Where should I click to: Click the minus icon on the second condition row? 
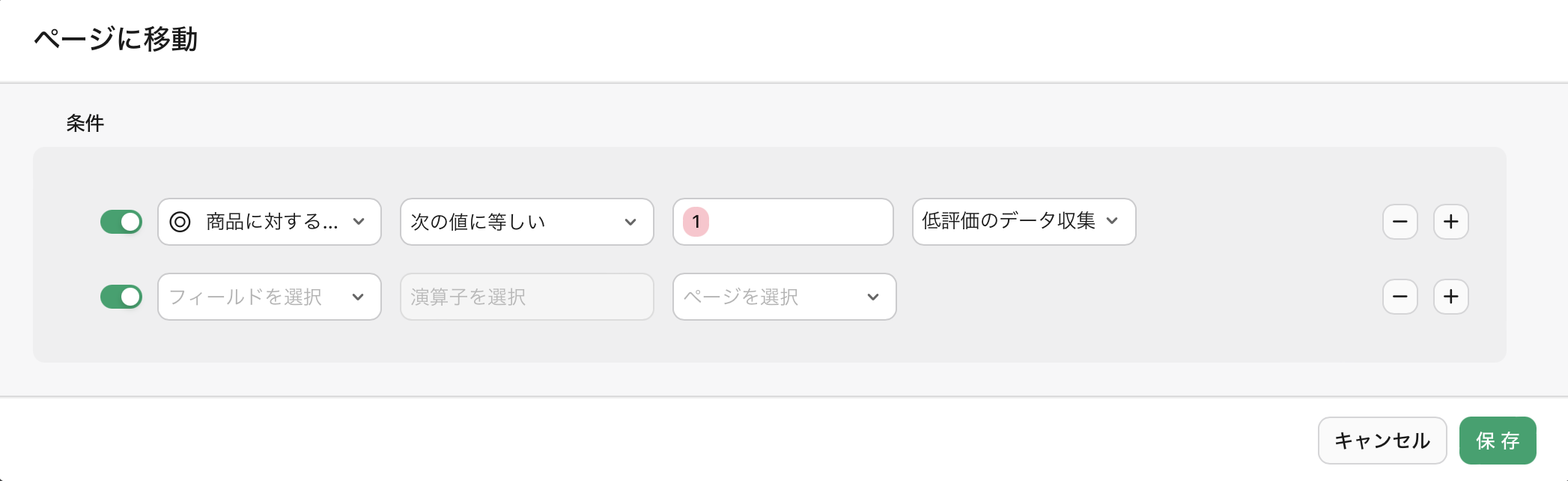[x=1400, y=297]
